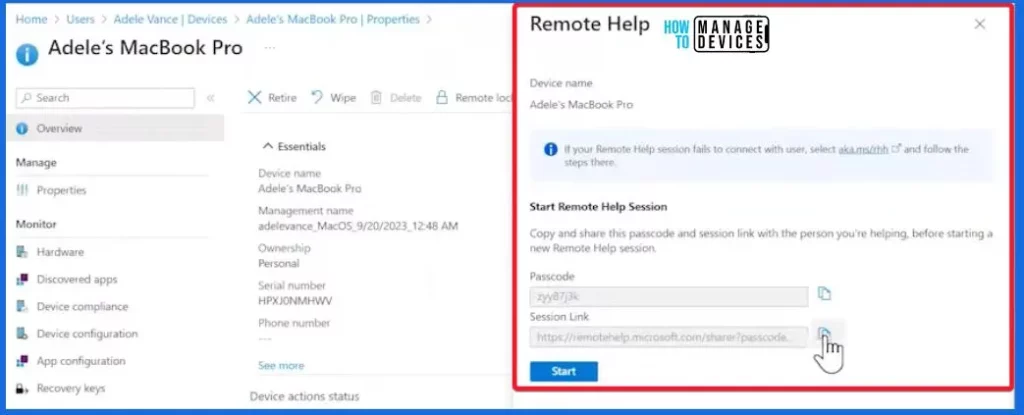Screen dimensions: 1024x415
Task: Click the search magnifier icon in the sidebar
Action: click(27, 98)
